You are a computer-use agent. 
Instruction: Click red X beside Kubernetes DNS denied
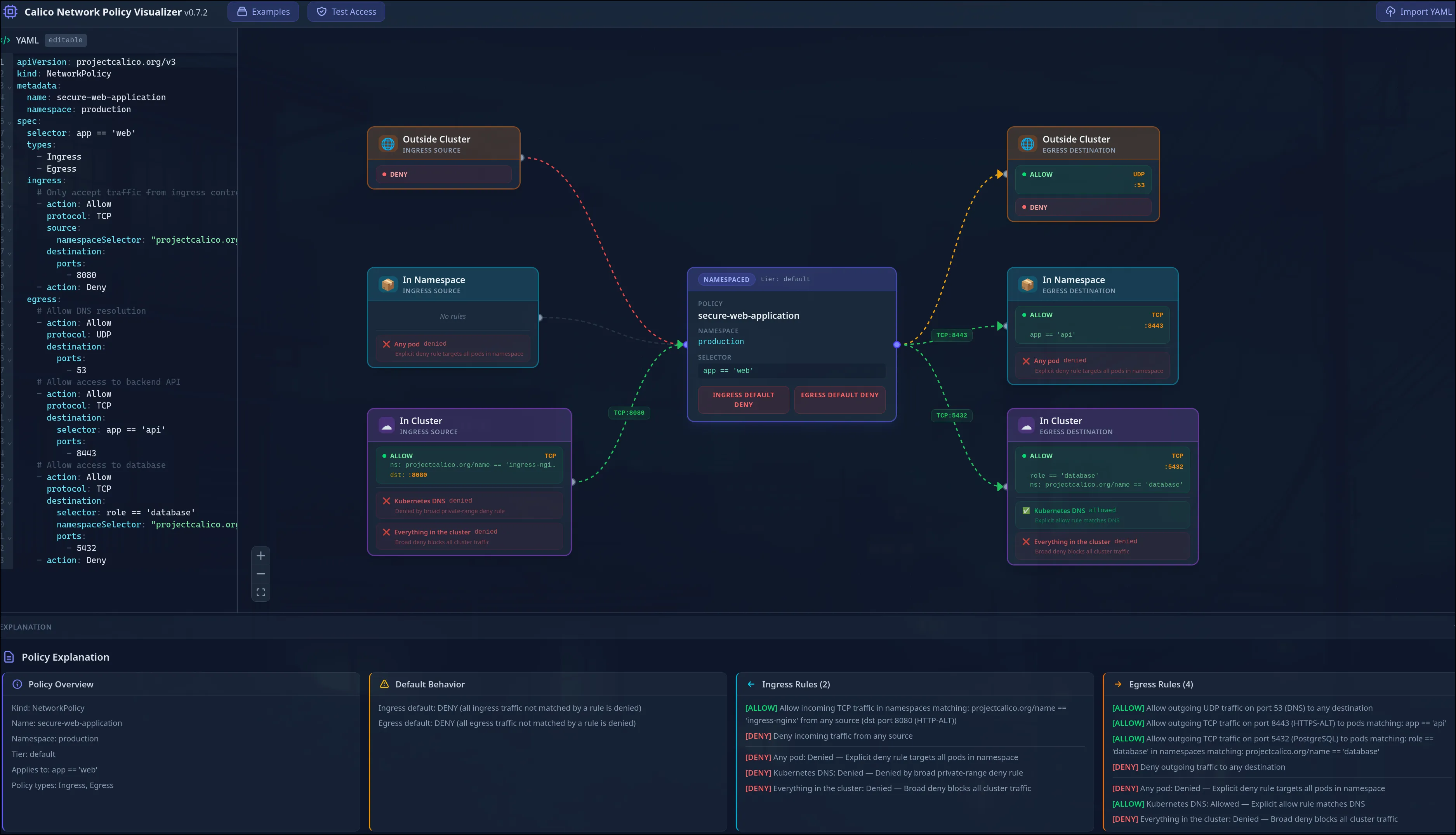coord(386,501)
